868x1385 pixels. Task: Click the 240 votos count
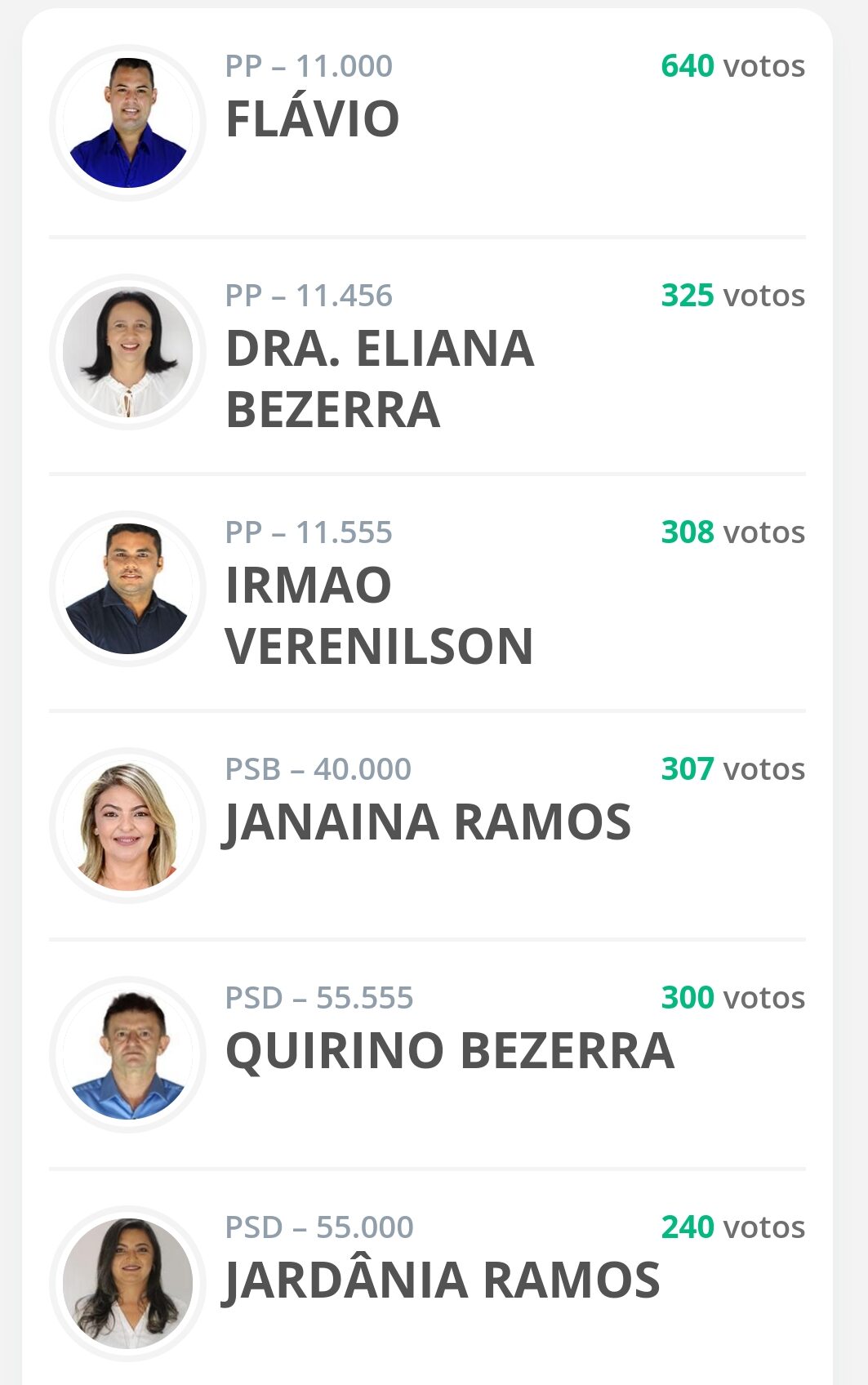pyautogui.click(x=733, y=1227)
